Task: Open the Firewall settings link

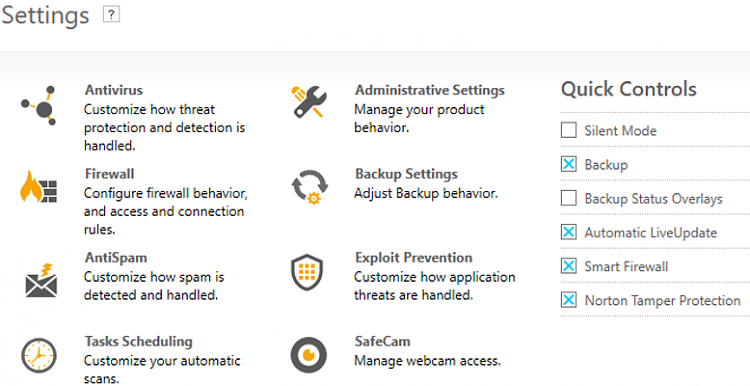Action: 110,173
